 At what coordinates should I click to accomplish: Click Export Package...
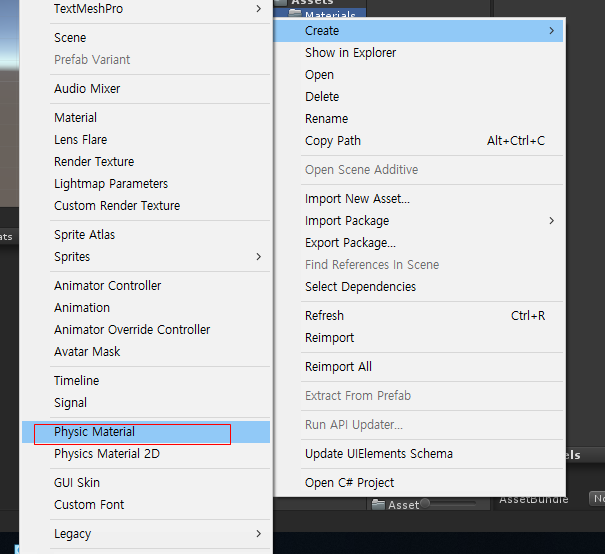[x=419, y=243]
